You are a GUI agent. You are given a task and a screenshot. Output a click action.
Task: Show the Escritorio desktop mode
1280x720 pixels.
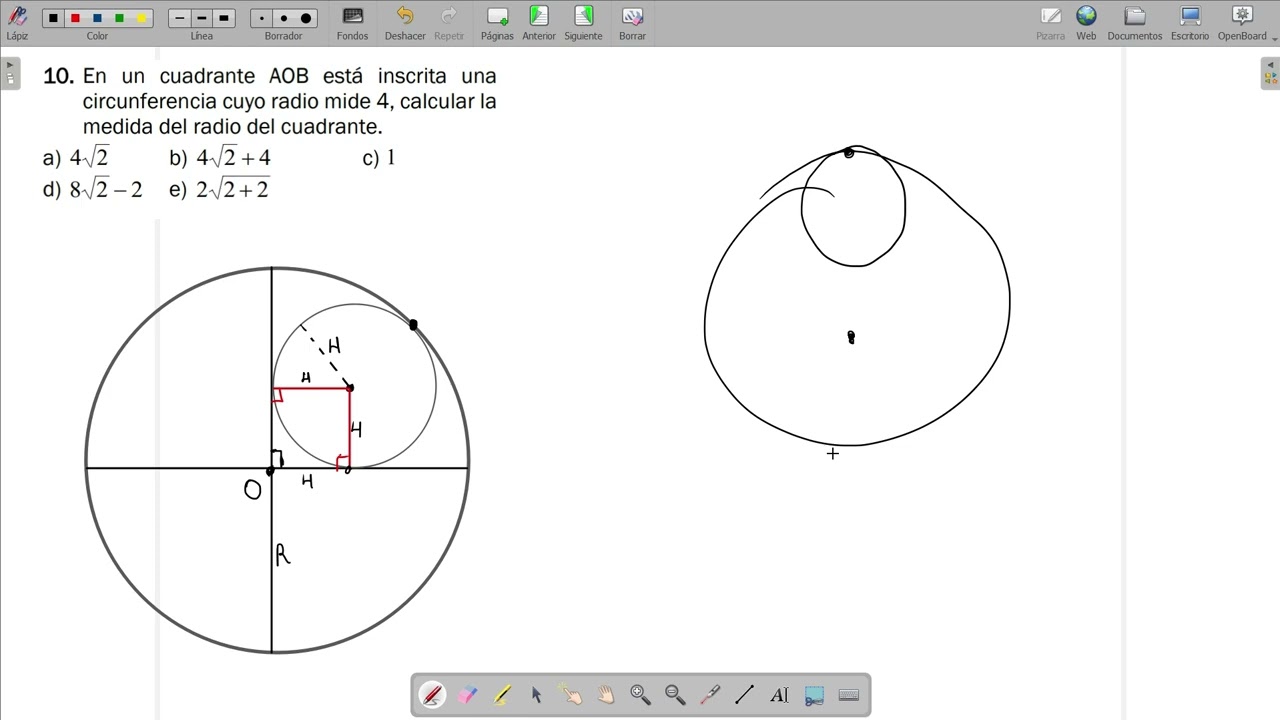tap(1190, 22)
